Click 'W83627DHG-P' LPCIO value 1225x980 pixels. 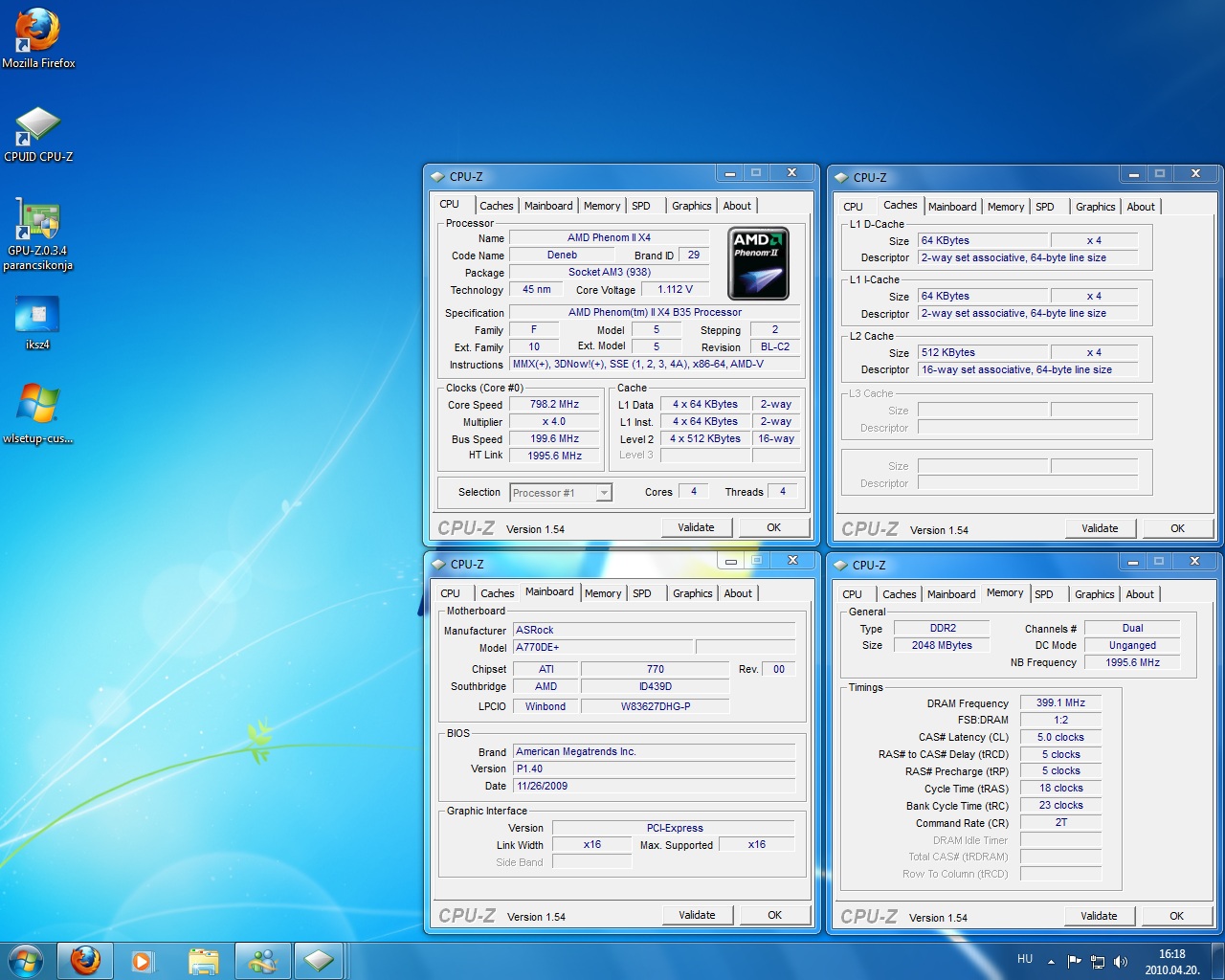pyautogui.click(x=656, y=706)
